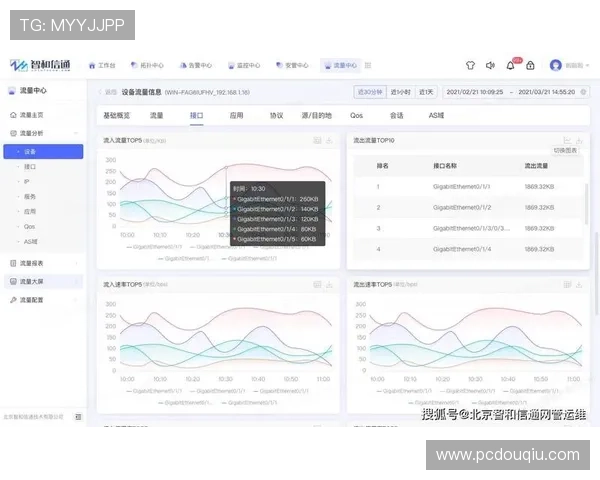Expand the 流量配置 sidebar group
This screenshot has height=480, width=600.
tap(76, 300)
